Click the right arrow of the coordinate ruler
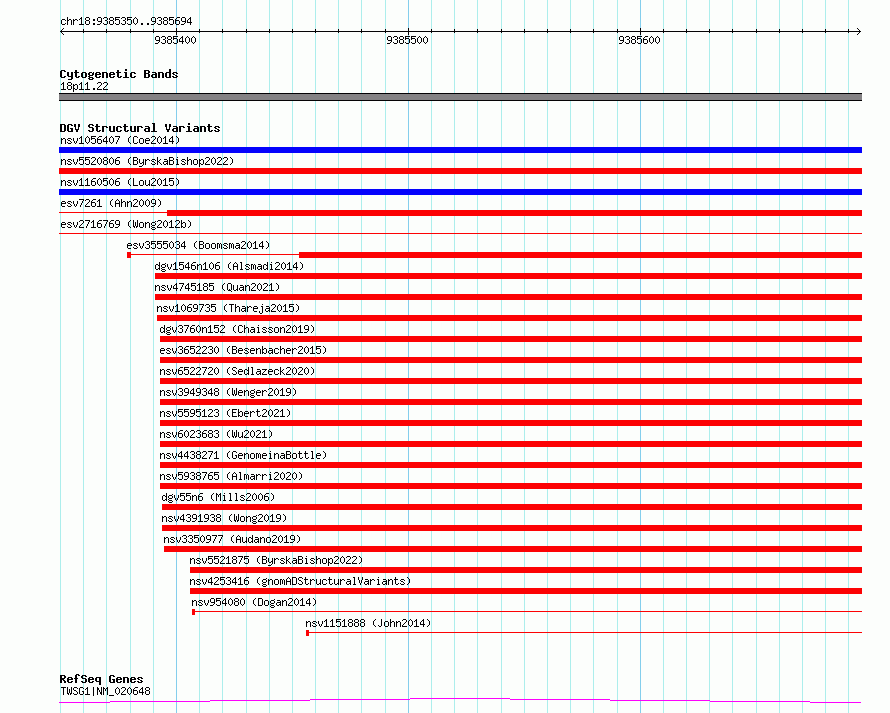Image resolution: width=890 pixels, height=713 pixels. 858,31
